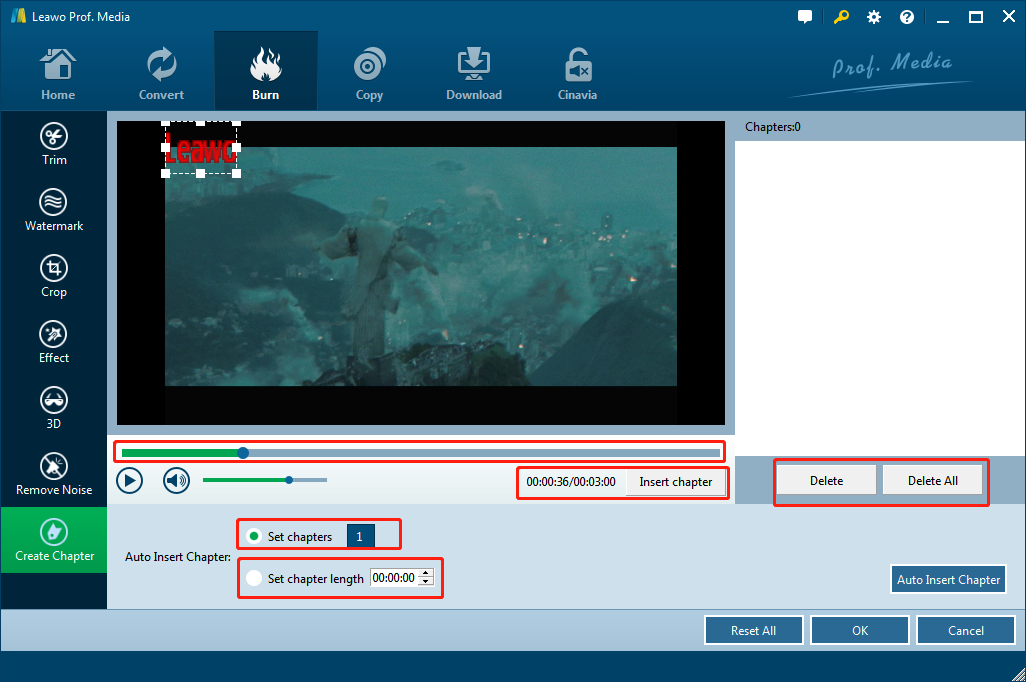This screenshot has width=1026, height=682.
Task: Select the Set chapters radio option
Action: click(254, 536)
